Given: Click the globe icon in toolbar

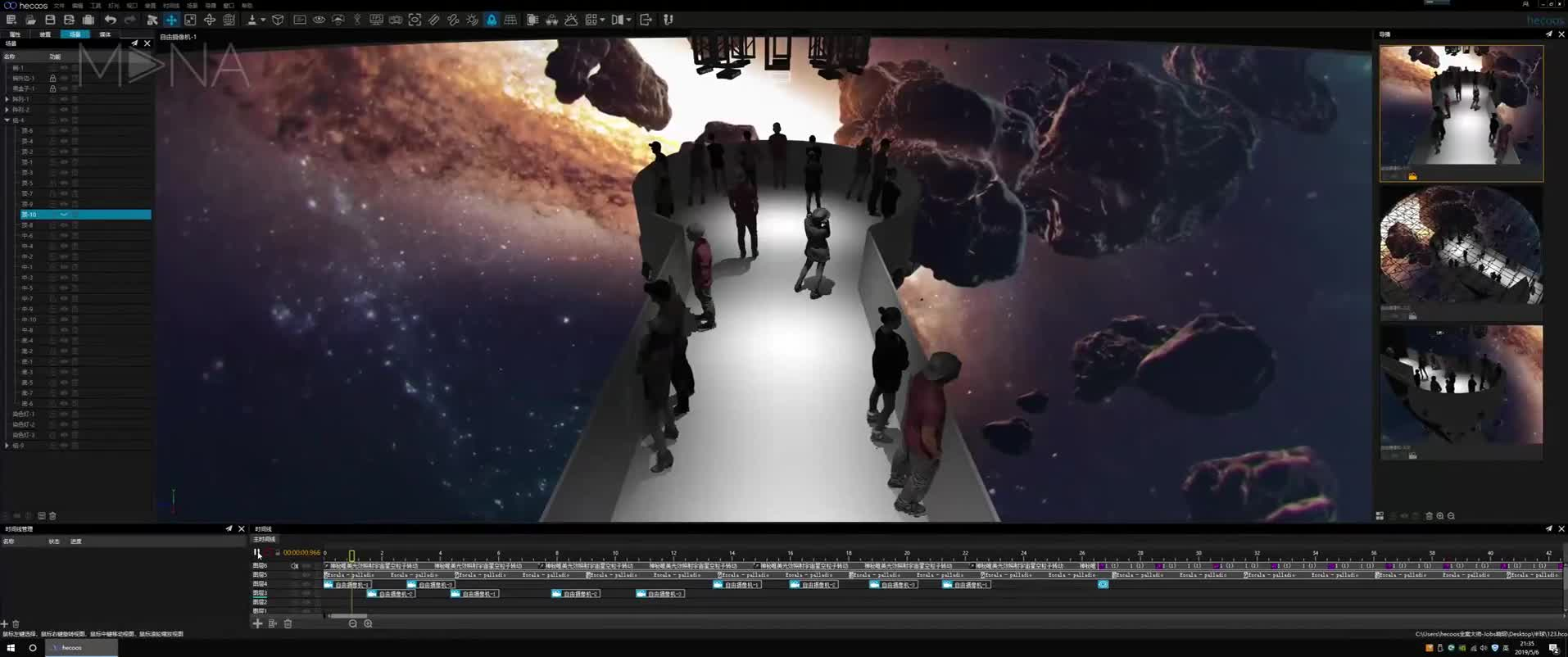Looking at the screenshot, I should coord(229,20).
